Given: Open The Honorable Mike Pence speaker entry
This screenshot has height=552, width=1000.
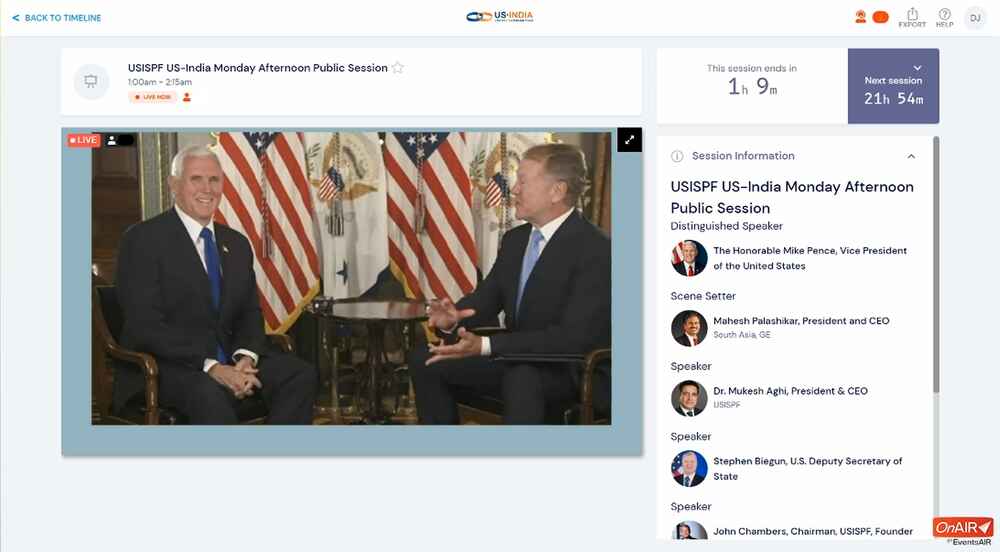Looking at the screenshot, I should [x=810, y=258].
